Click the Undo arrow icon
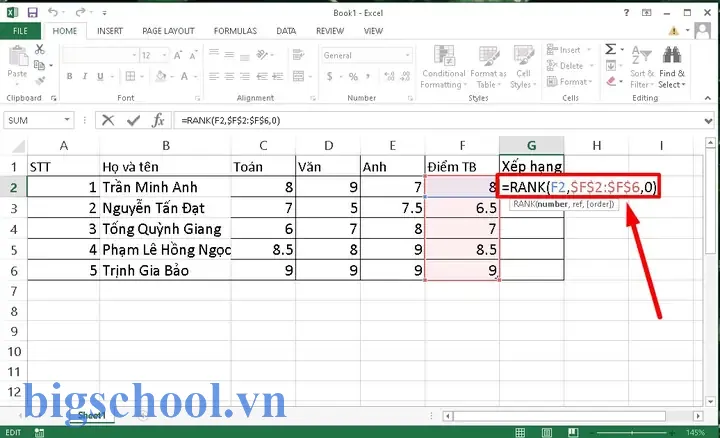720x438 pixels. coord(53,12)
